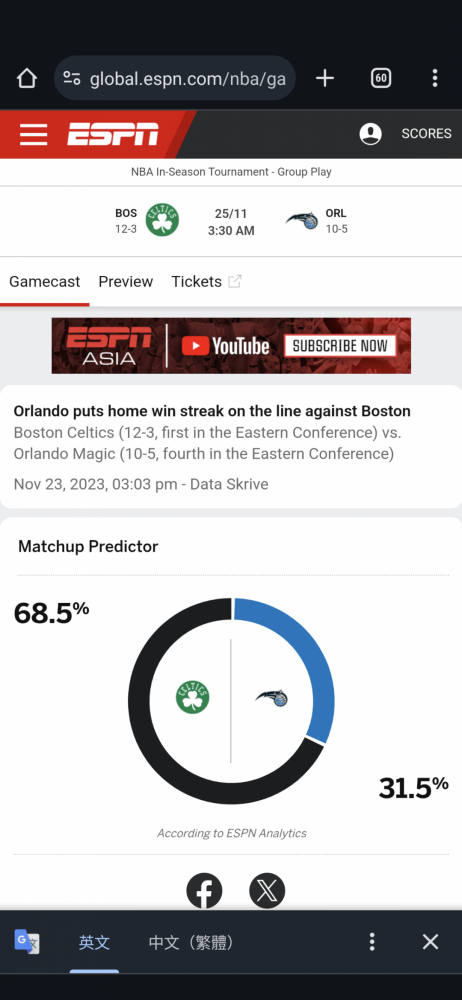Select 中文（繁體）translation language

191,943
